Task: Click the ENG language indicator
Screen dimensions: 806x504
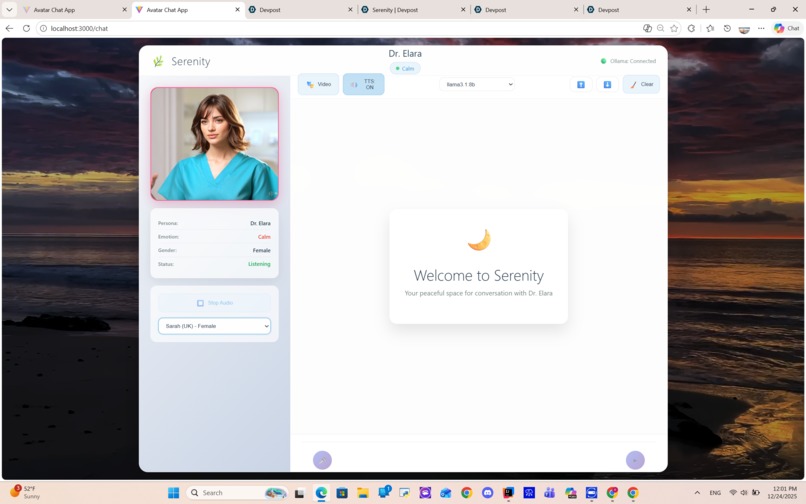Action: tap(715, 493)
